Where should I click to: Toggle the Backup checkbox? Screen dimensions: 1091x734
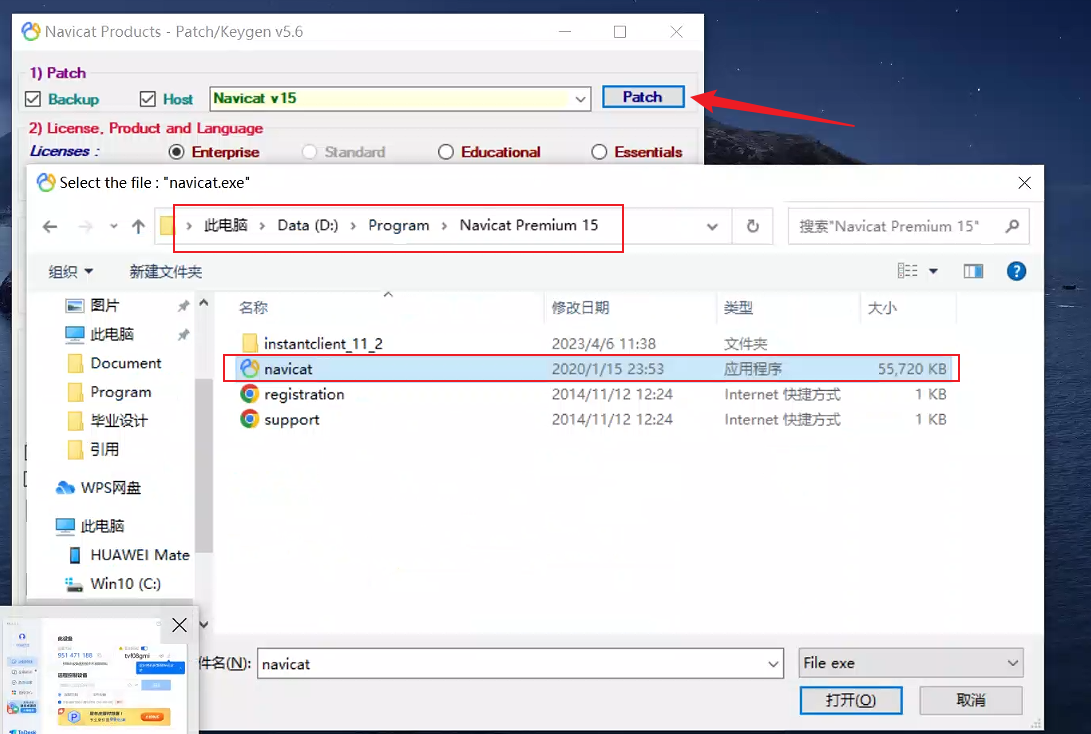(33, 99)
